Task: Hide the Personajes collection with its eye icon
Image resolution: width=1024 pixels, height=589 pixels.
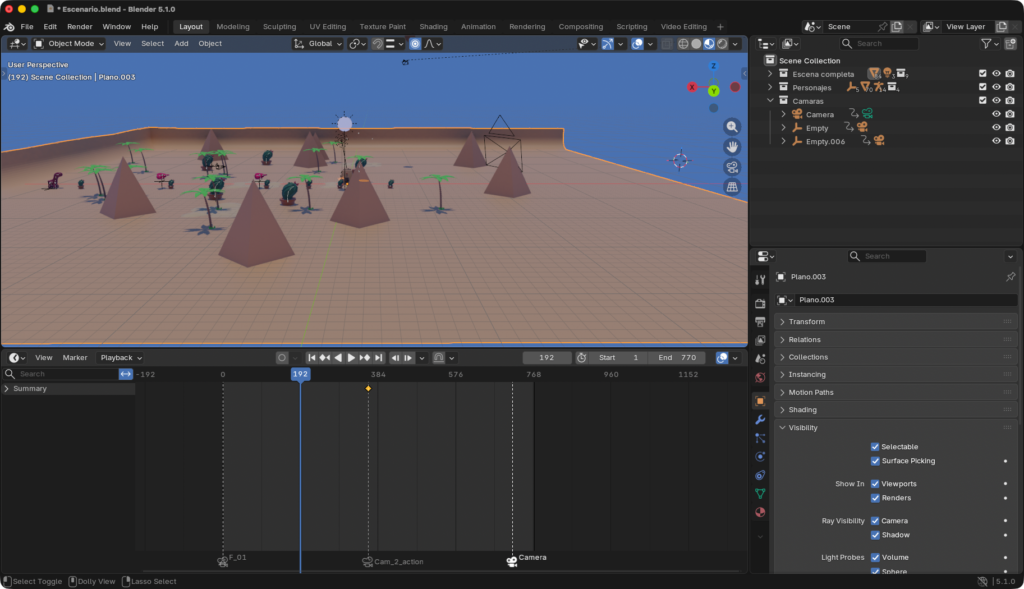Action: [996, 87]
